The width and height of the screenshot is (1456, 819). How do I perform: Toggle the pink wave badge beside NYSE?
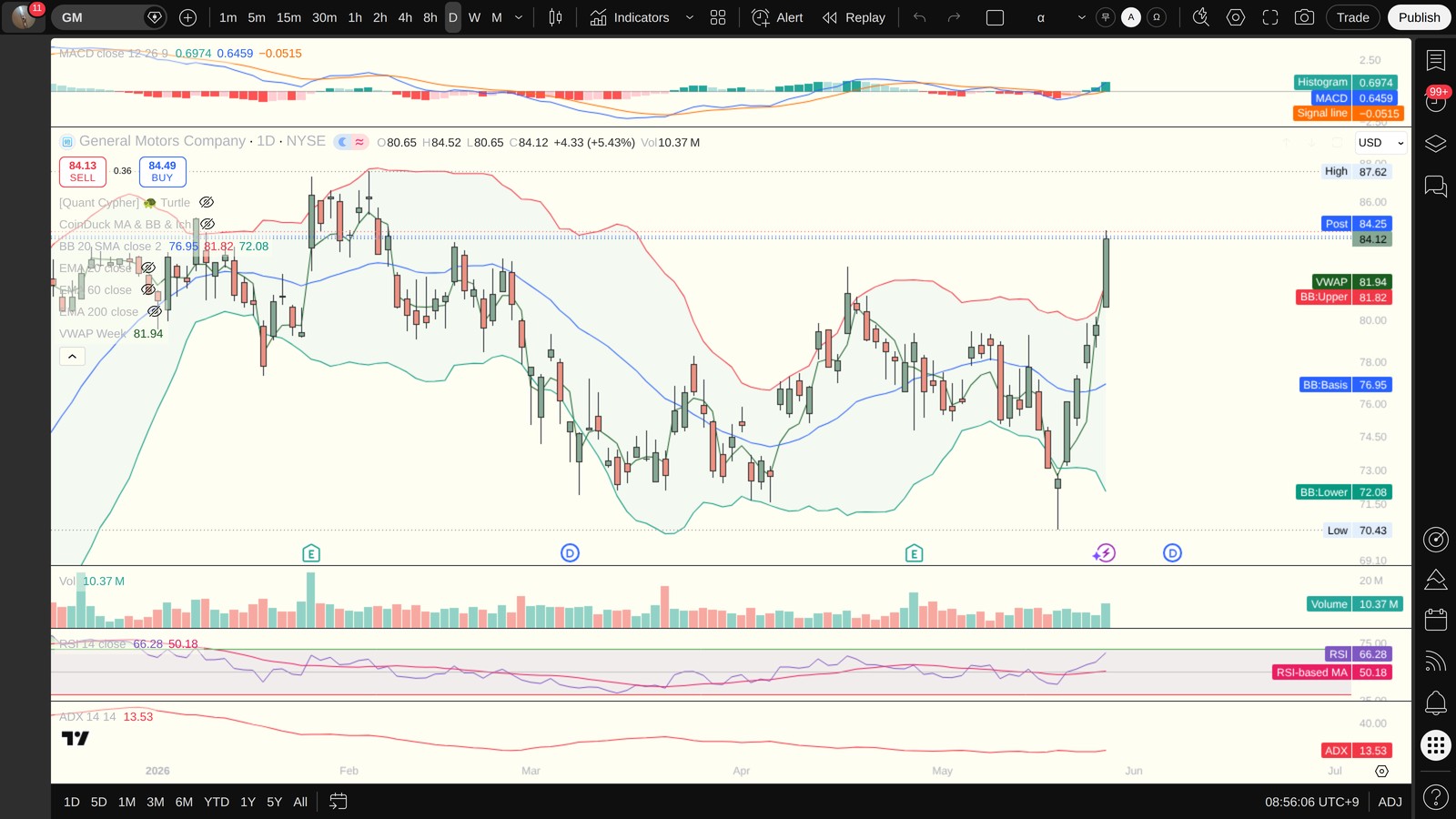point(359,142)
